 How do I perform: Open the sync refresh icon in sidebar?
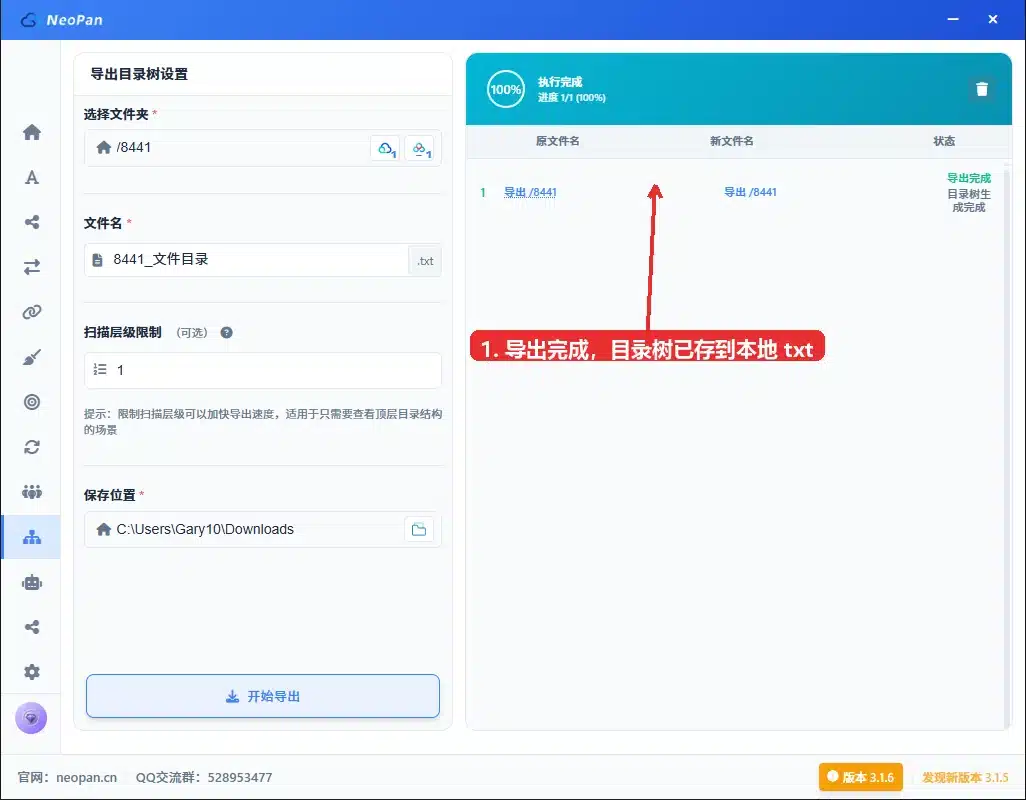click(31, 447)
